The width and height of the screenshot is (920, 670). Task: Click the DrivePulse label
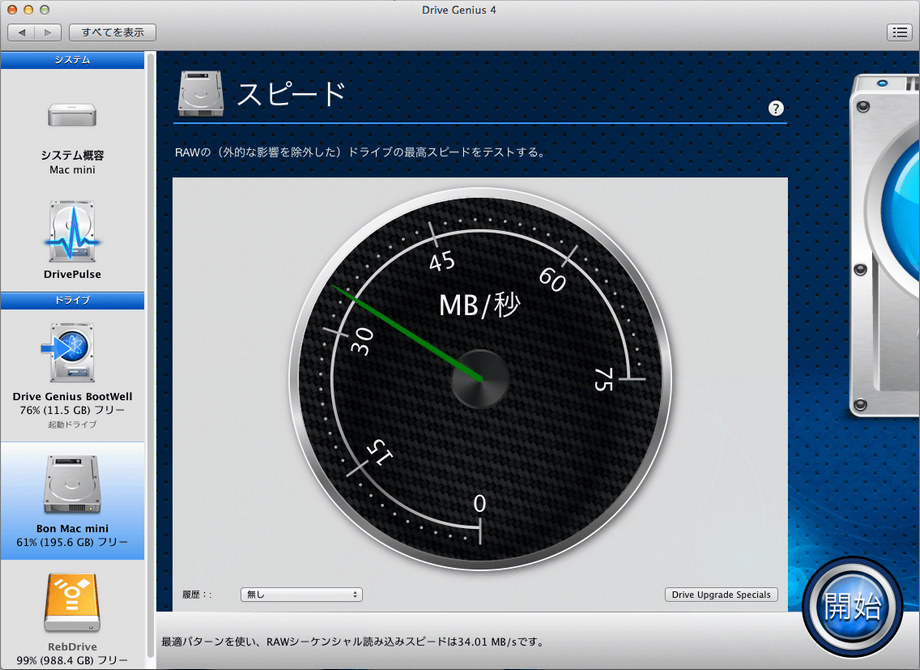(72, 274)
